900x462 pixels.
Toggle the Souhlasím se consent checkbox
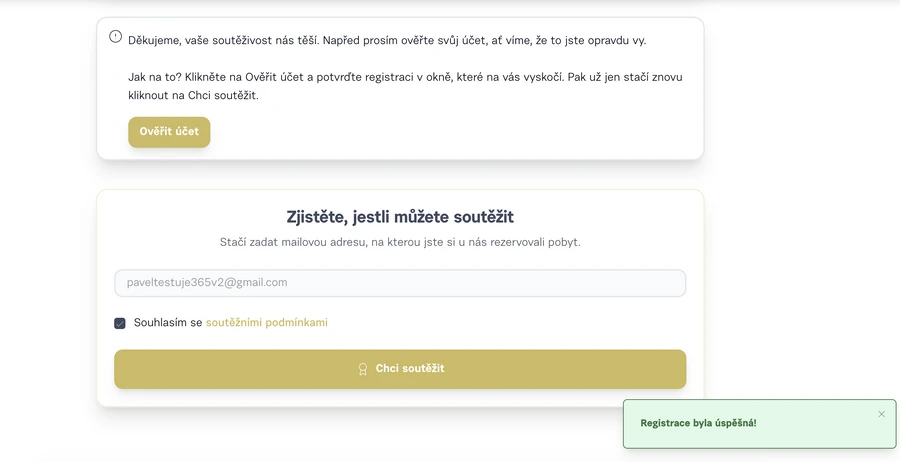coord(120,323)
